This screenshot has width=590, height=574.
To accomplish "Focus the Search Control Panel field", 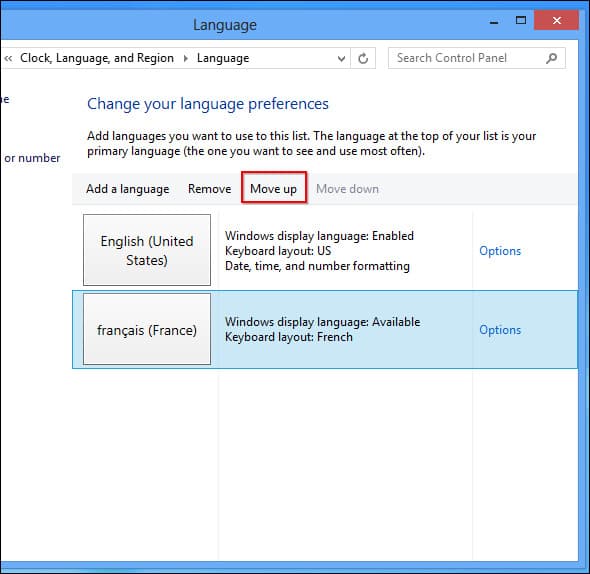I will tap(476, 58).
